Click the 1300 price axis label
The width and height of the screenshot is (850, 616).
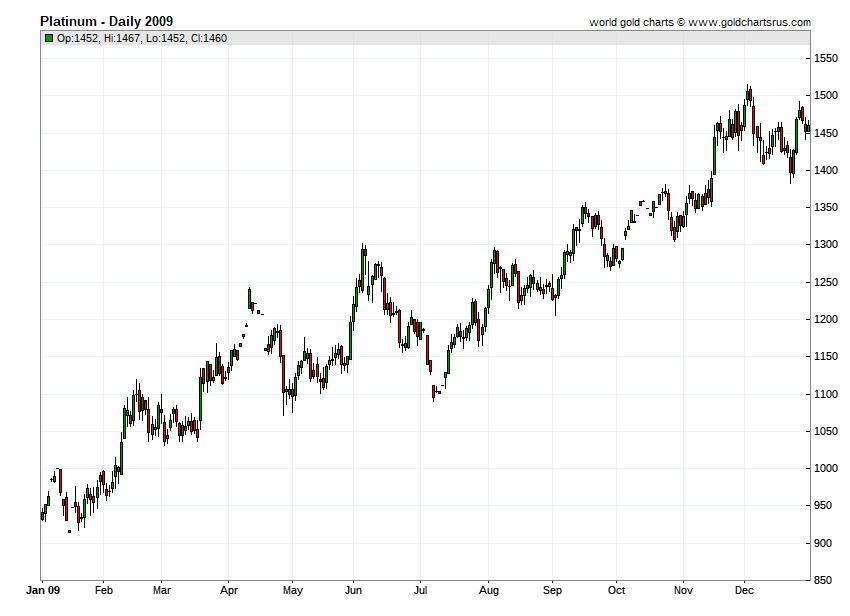[x=826, y=245]
